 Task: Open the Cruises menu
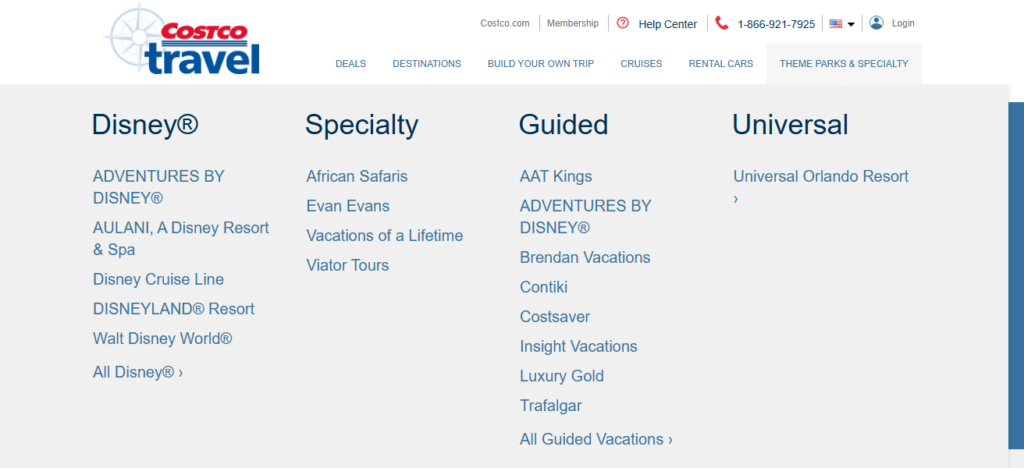pos(641,64)
